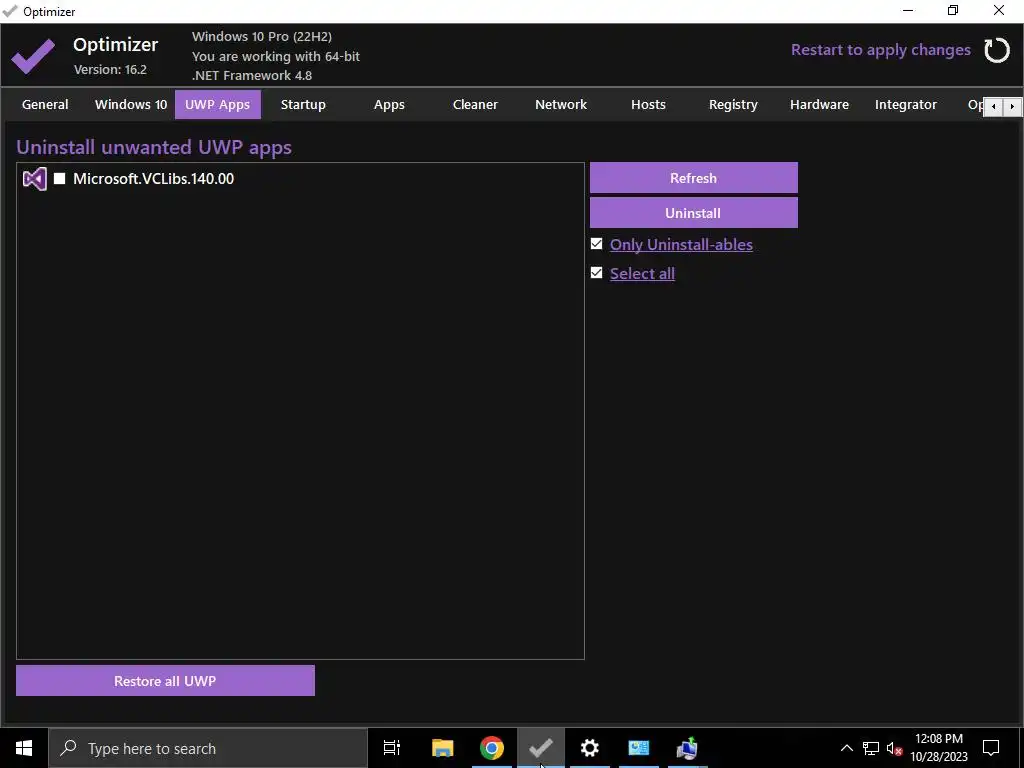1024x768 pixels.
Task: Open the Network tab
Action: [x=561, y=104]
